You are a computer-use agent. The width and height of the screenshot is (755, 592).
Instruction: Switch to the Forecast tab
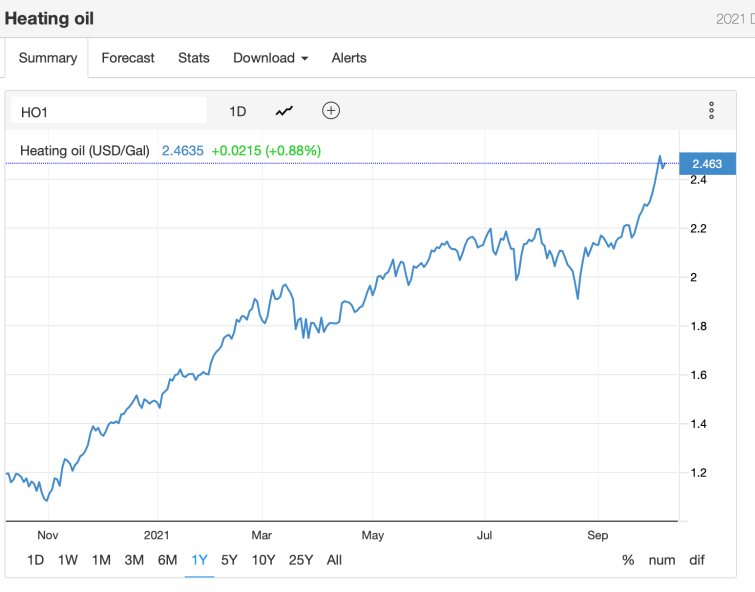[128, 58]
